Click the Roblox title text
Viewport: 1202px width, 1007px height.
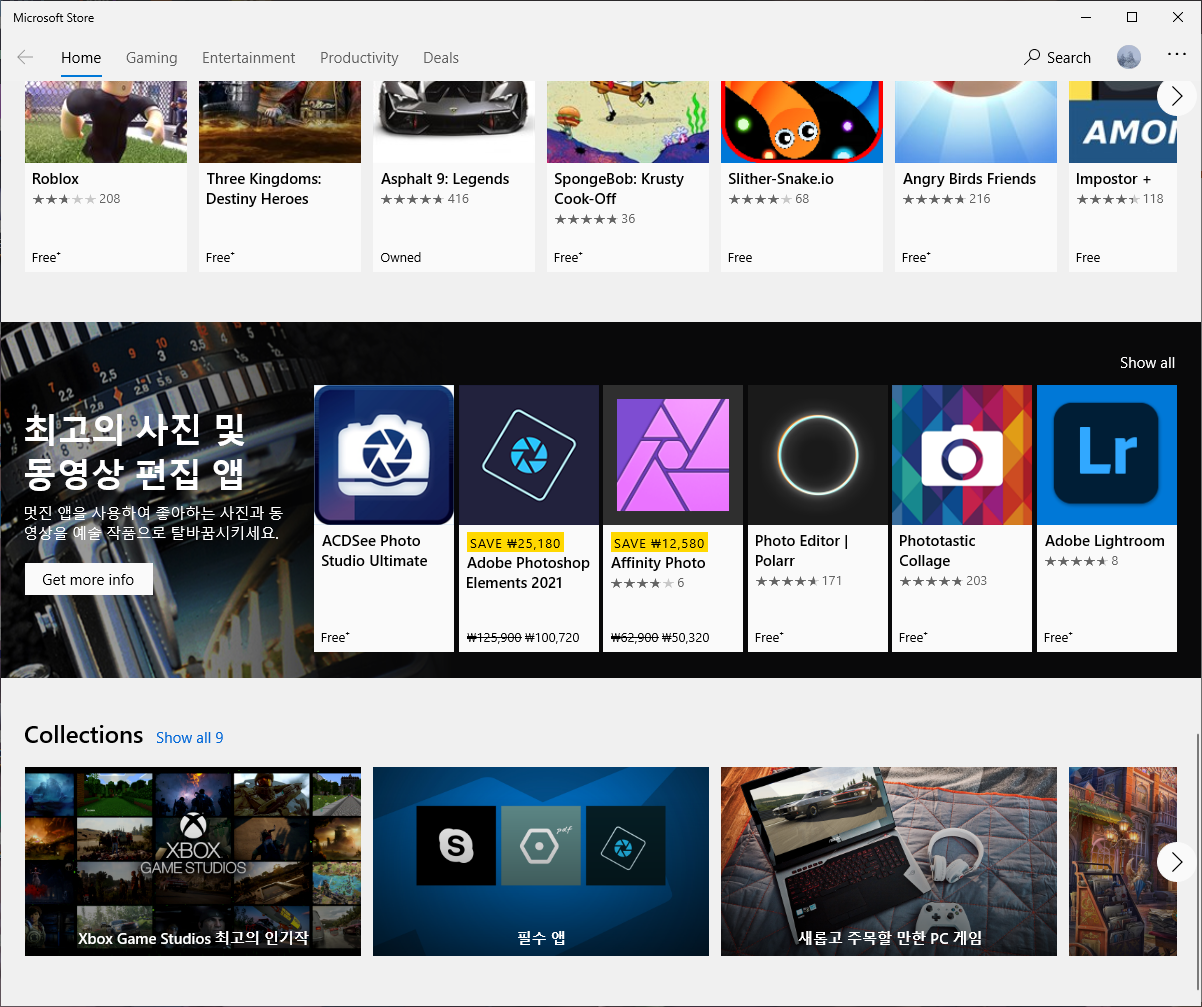[x=55, y=179]
